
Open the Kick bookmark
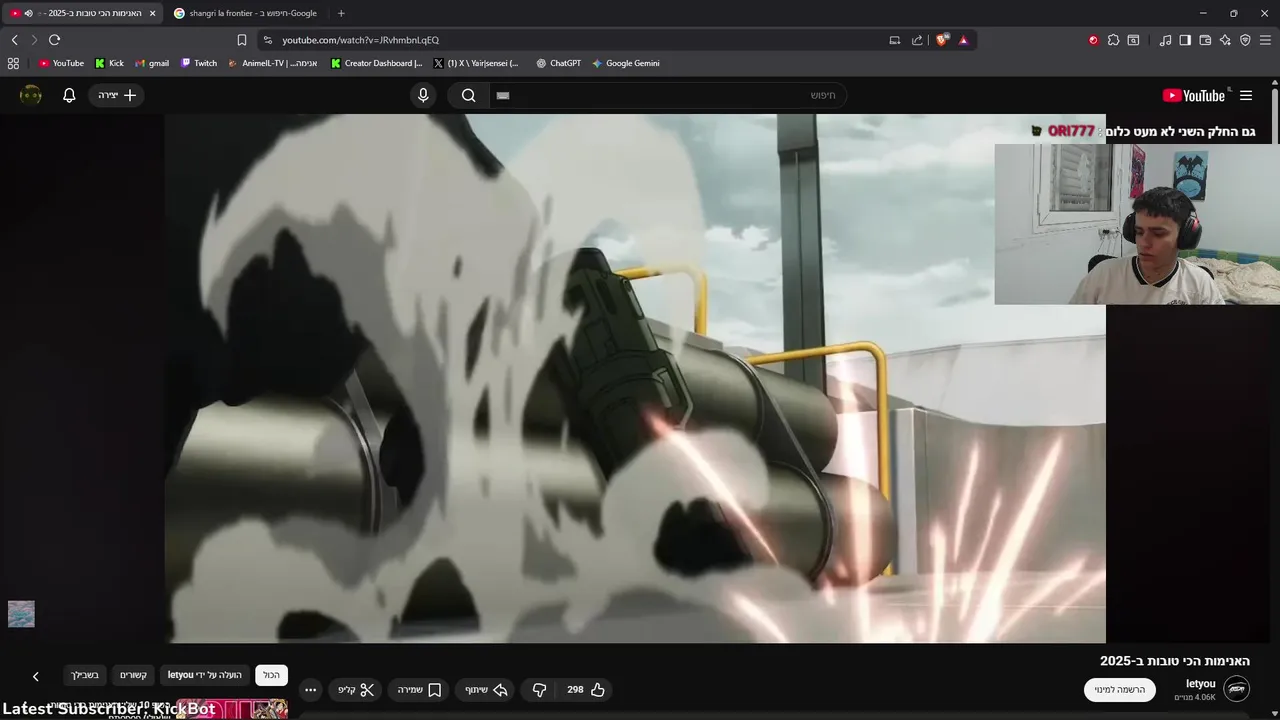(x=109, y=63)
